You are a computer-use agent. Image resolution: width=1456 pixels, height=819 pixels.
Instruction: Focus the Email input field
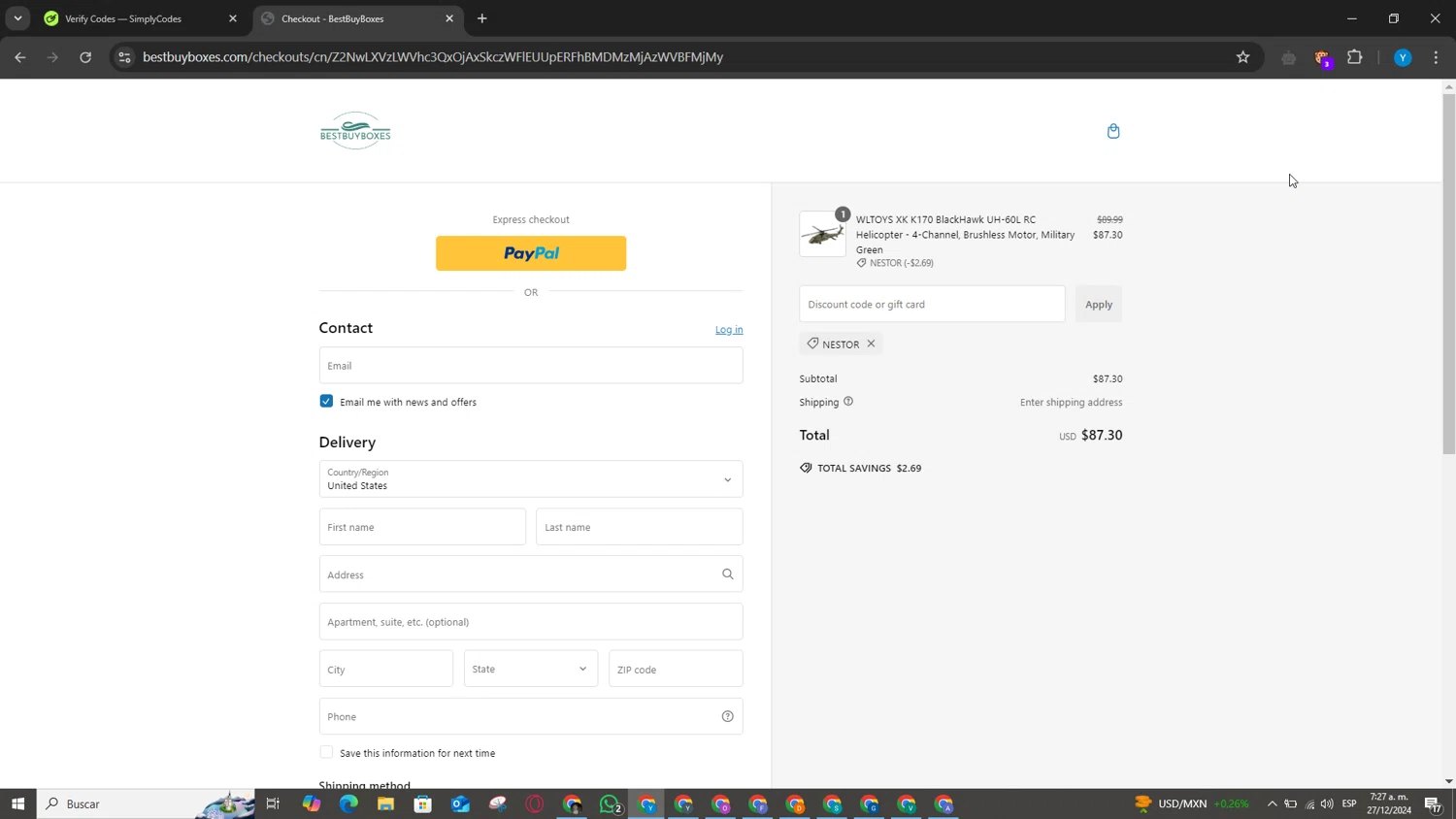531,366
